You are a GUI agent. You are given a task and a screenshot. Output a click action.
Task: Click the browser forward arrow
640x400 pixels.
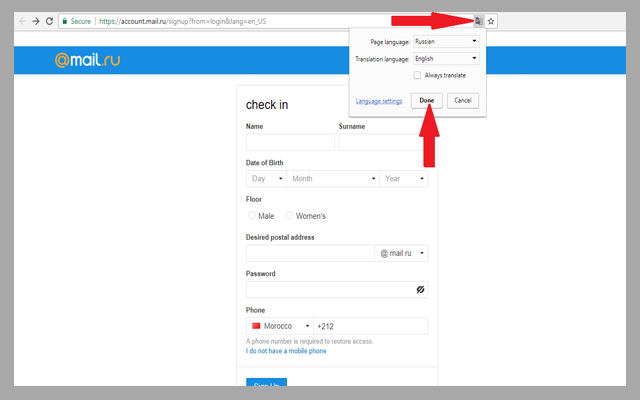click(37, 20)
